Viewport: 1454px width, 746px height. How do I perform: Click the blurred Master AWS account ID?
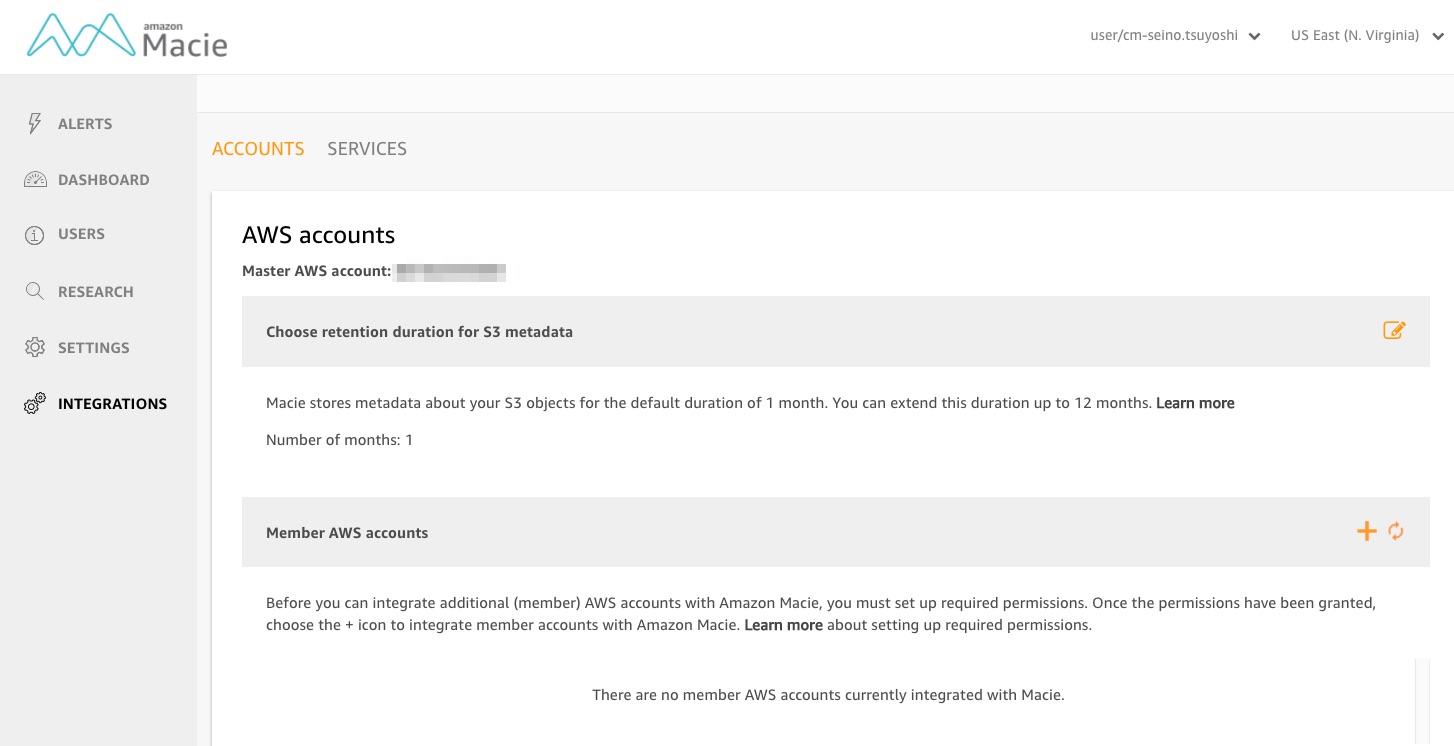click(450, 271)
